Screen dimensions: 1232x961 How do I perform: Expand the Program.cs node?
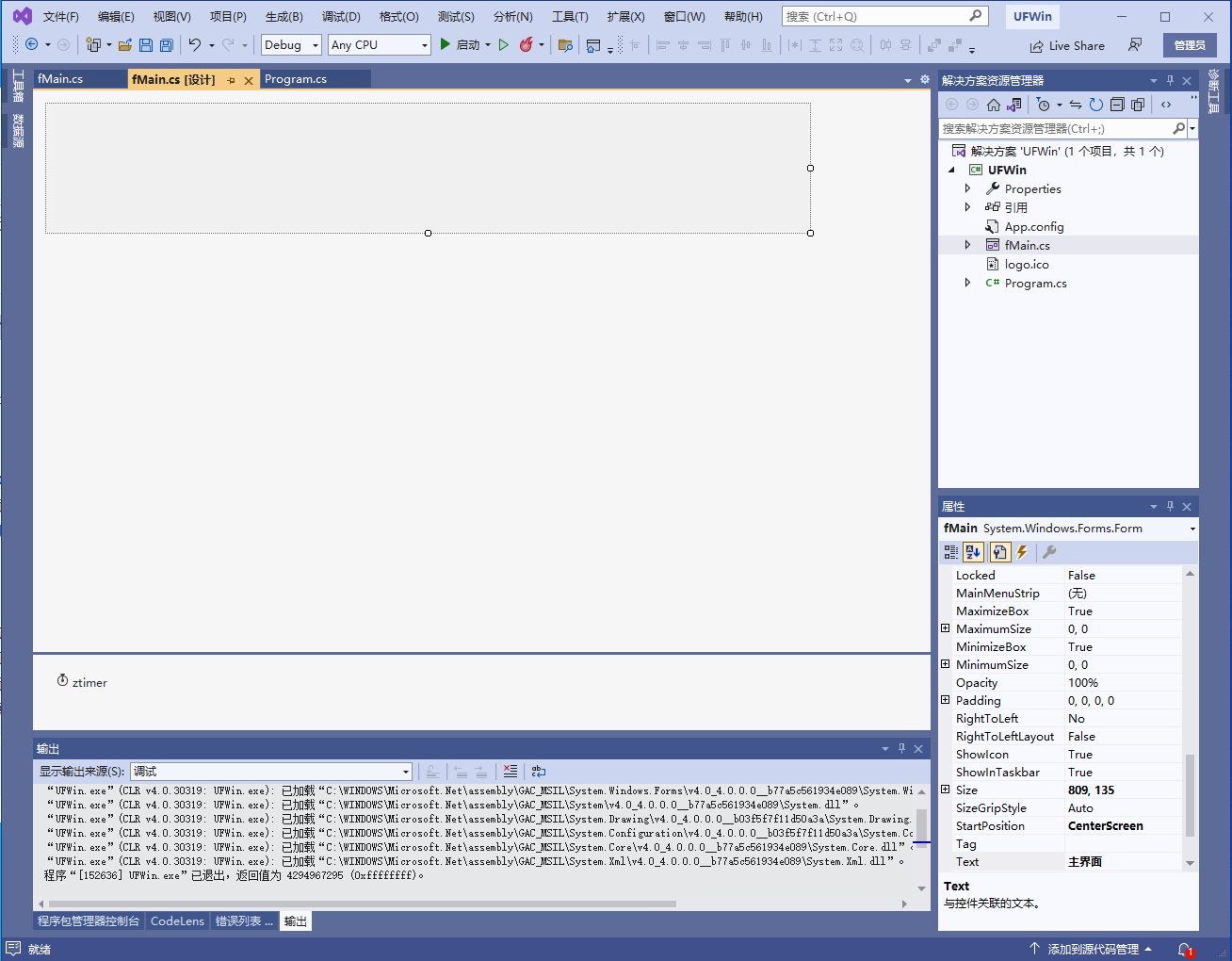point(967,283)
